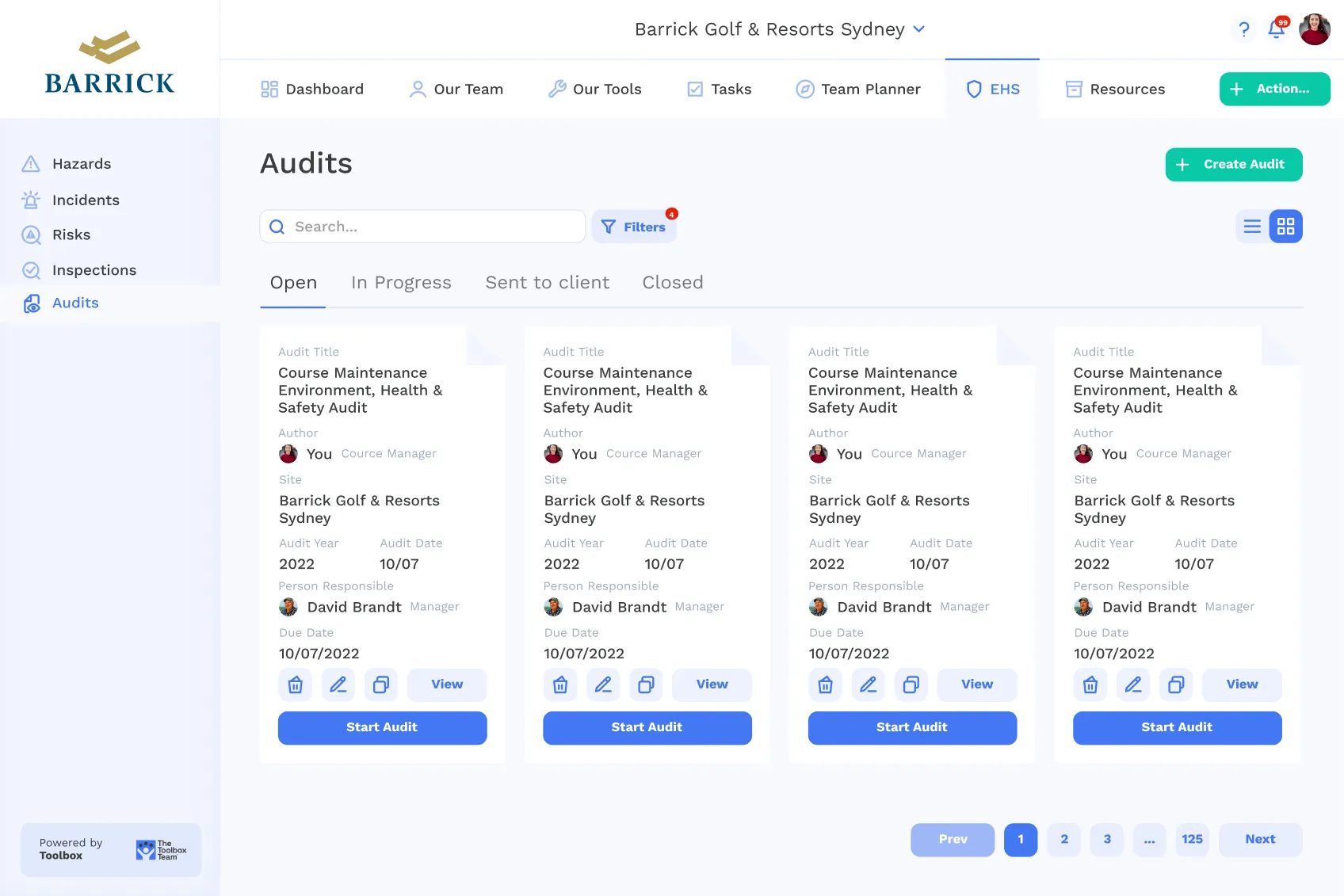Click the user profile avatar
This screenshot has height=896, width=1344.
[x=1314, y=30]
